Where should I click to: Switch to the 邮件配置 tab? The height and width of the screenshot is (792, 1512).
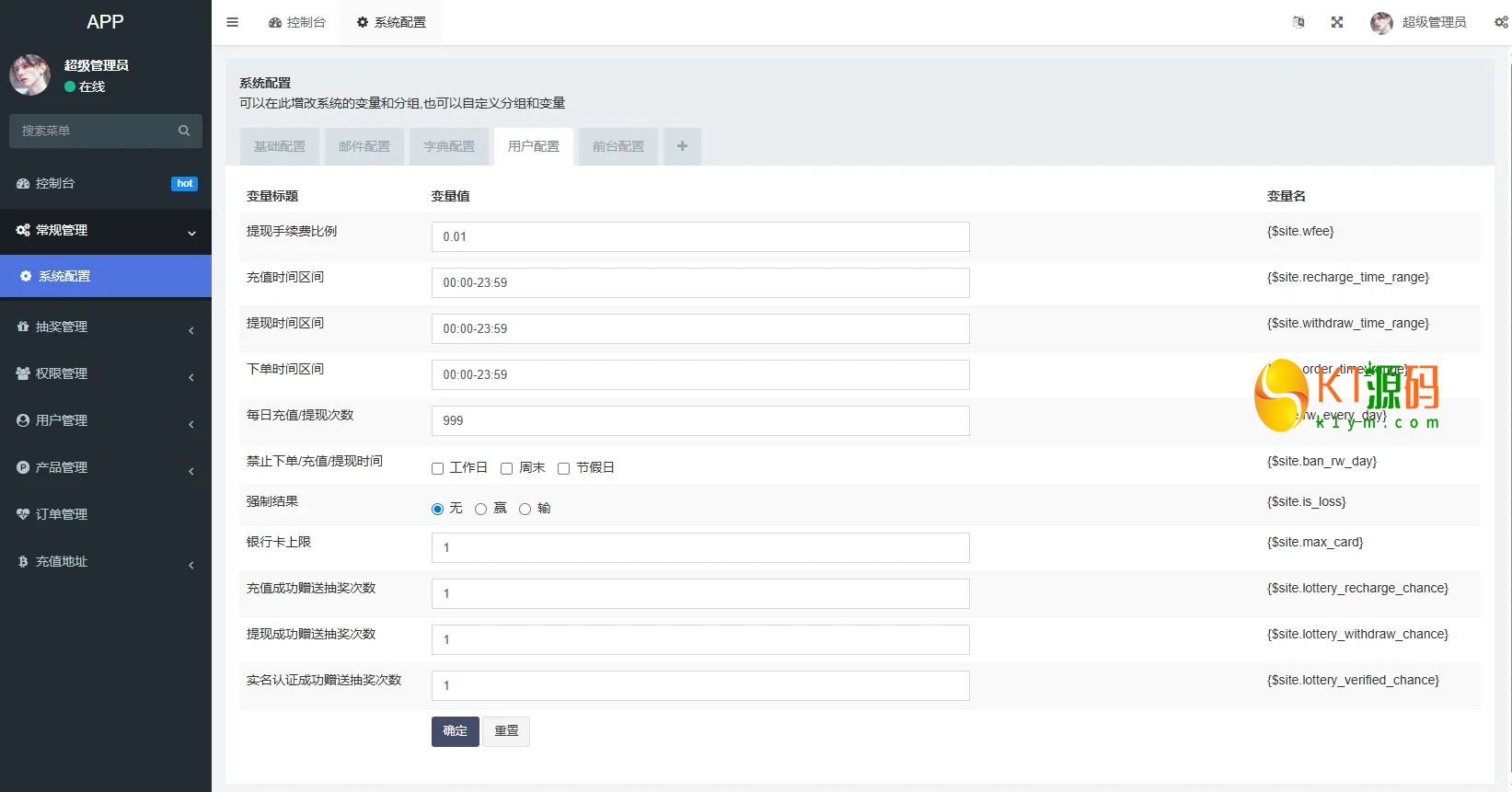[x=364, y=146]
